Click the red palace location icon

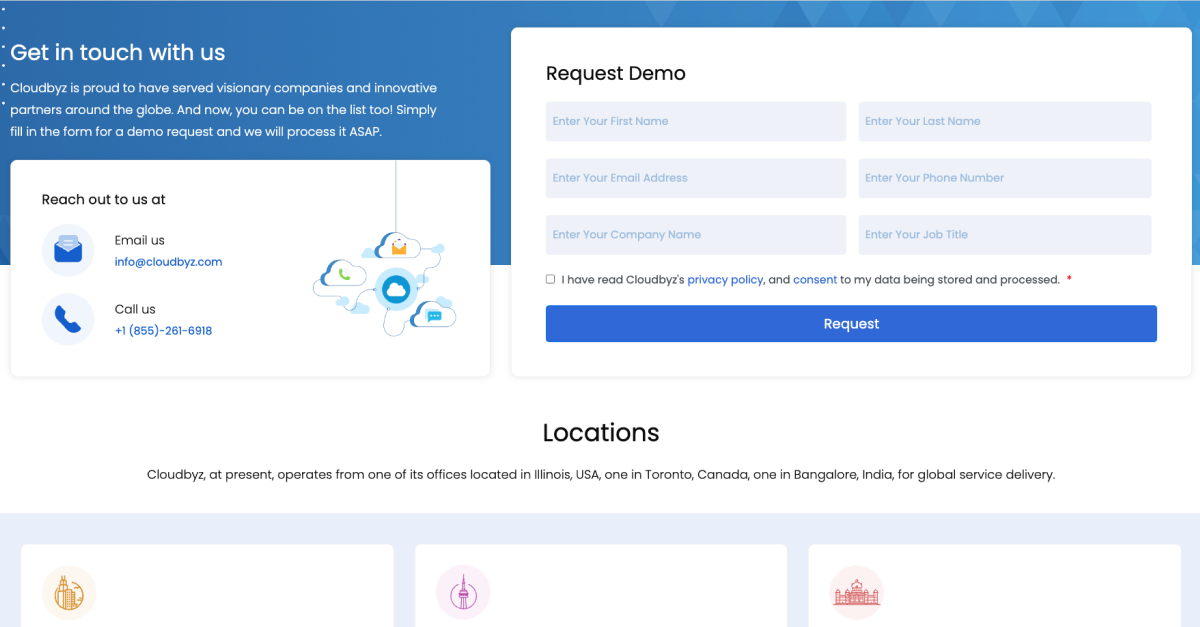(856, 592)
